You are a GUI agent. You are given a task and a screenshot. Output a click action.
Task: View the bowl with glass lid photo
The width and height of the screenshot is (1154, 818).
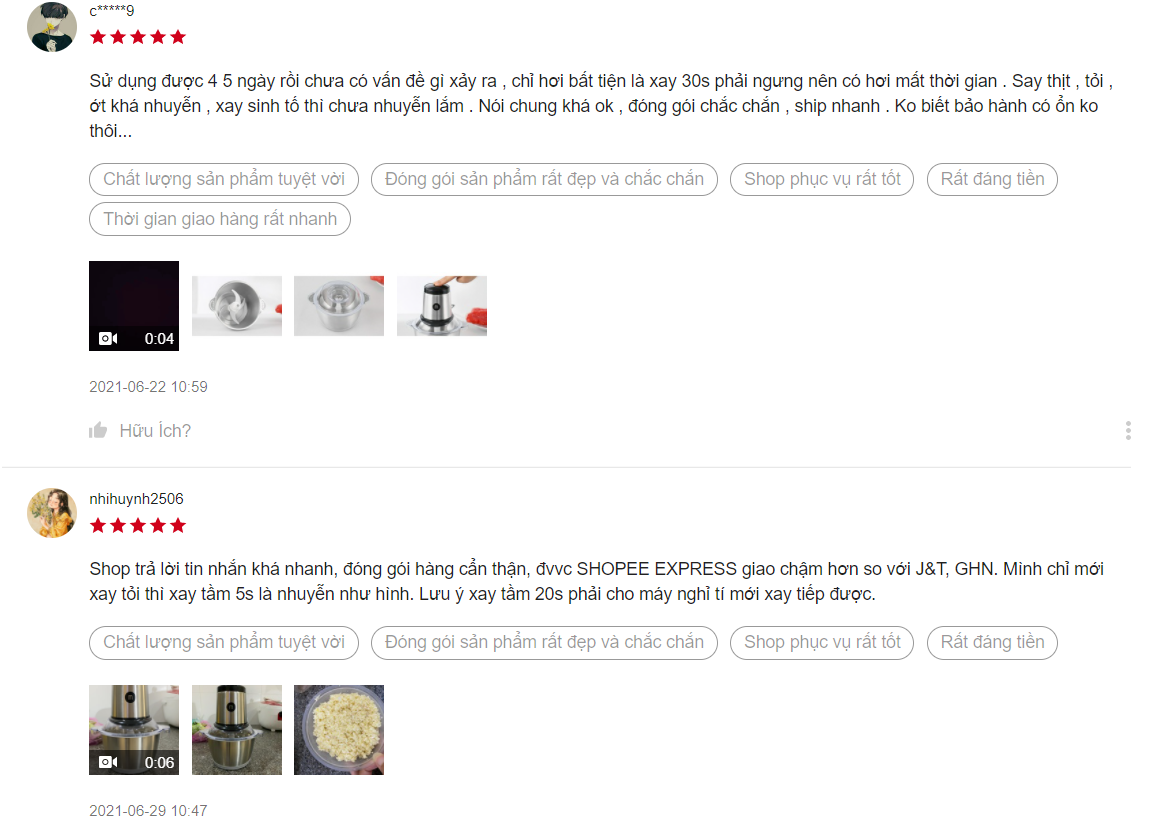click(x=339, y=306)
